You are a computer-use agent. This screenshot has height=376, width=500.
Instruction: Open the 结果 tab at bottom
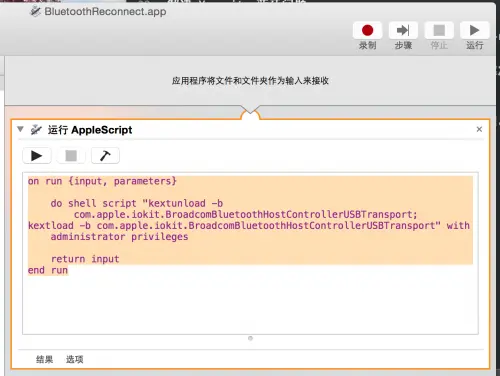[44, 359]
